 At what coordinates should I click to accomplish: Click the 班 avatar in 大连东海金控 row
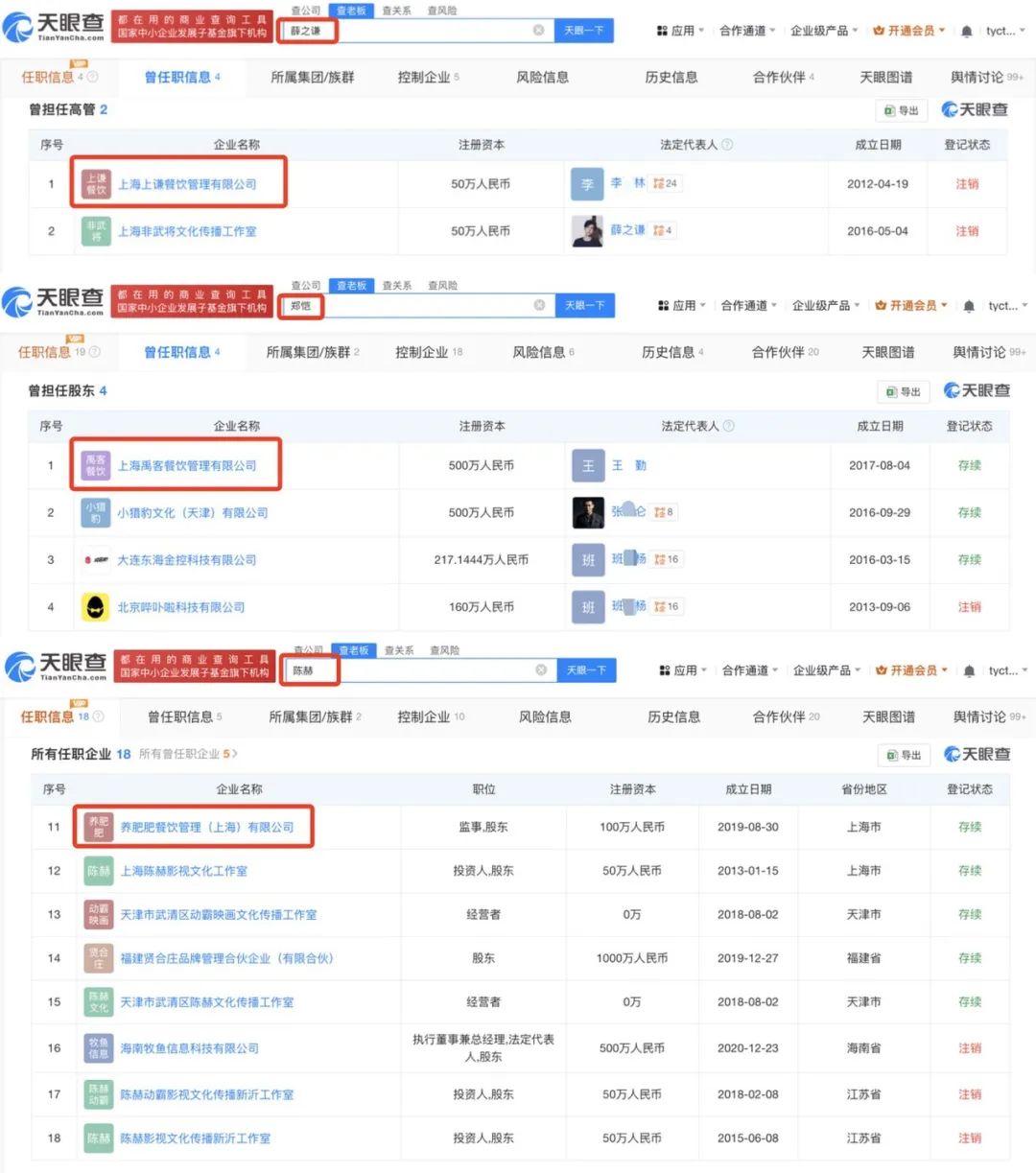click(x=588, y=560)
